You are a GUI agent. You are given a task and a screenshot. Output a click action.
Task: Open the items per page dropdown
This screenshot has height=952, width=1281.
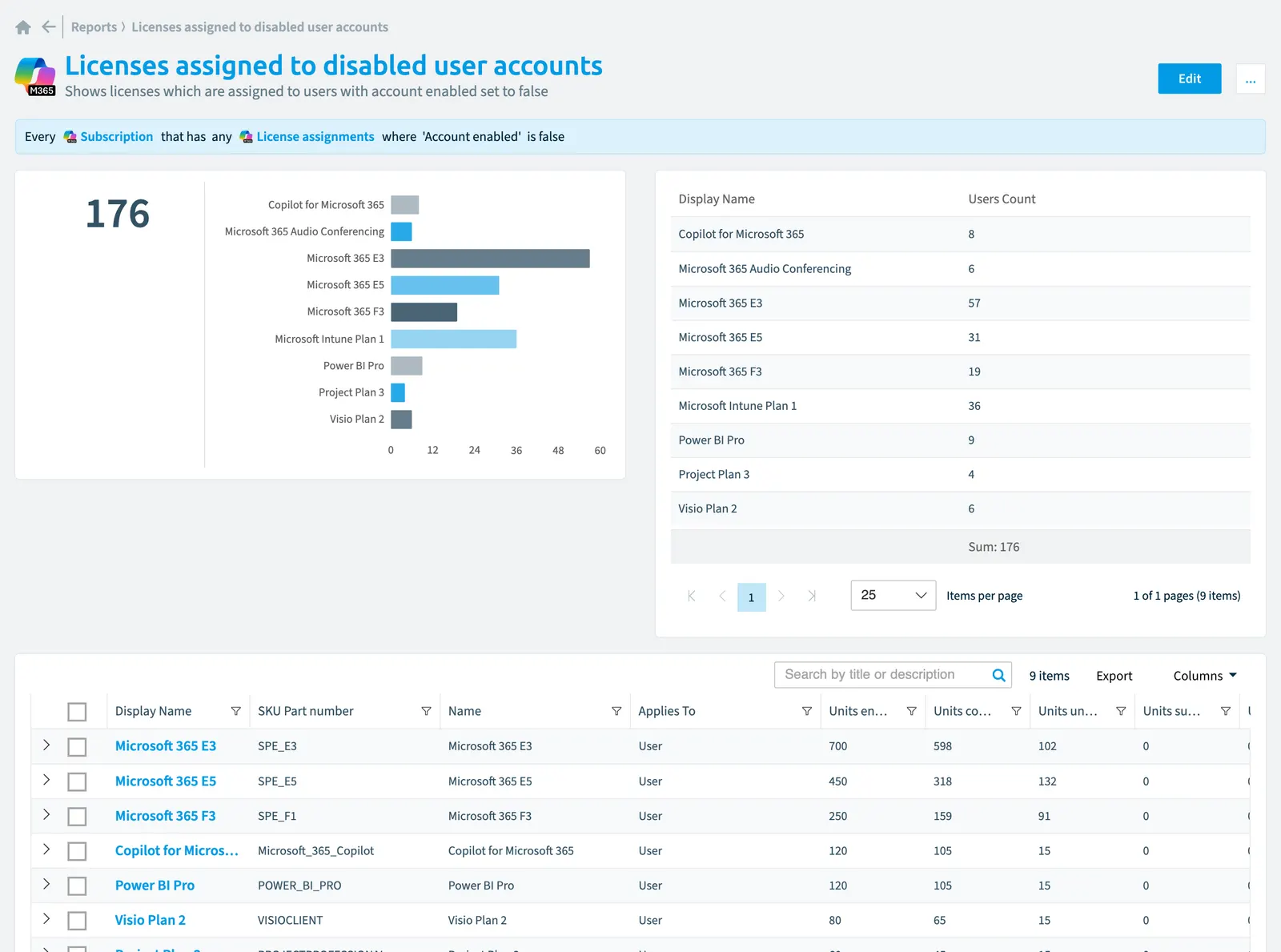pos(893,595)
